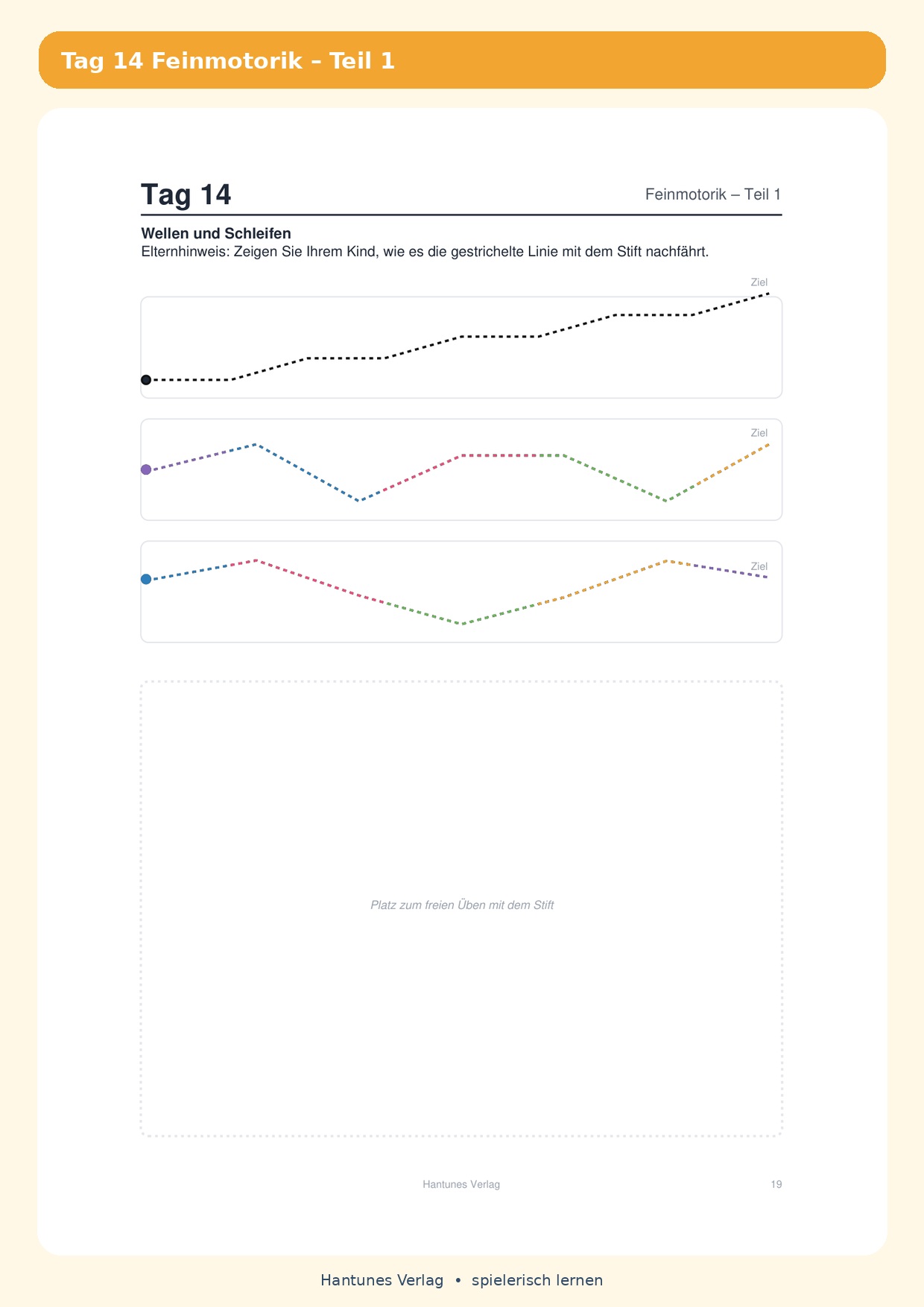This screenshot has height=1307, width=924.
Task: Click the free practice placeholder text
Action: pos(462,905)
